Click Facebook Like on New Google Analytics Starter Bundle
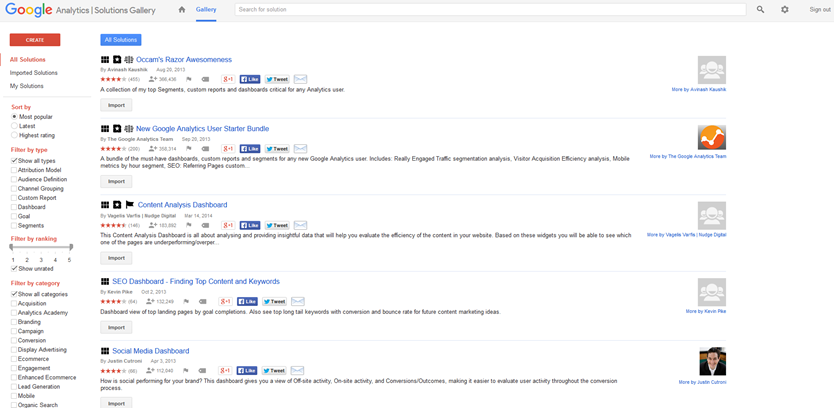 [x=250, y=148]
